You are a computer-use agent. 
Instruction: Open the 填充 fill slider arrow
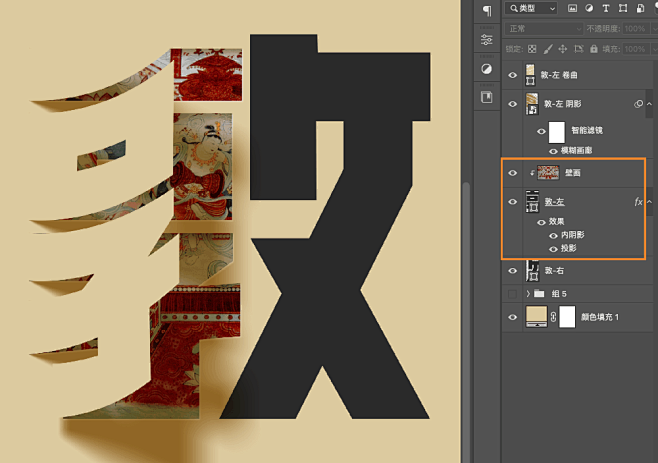654,49
